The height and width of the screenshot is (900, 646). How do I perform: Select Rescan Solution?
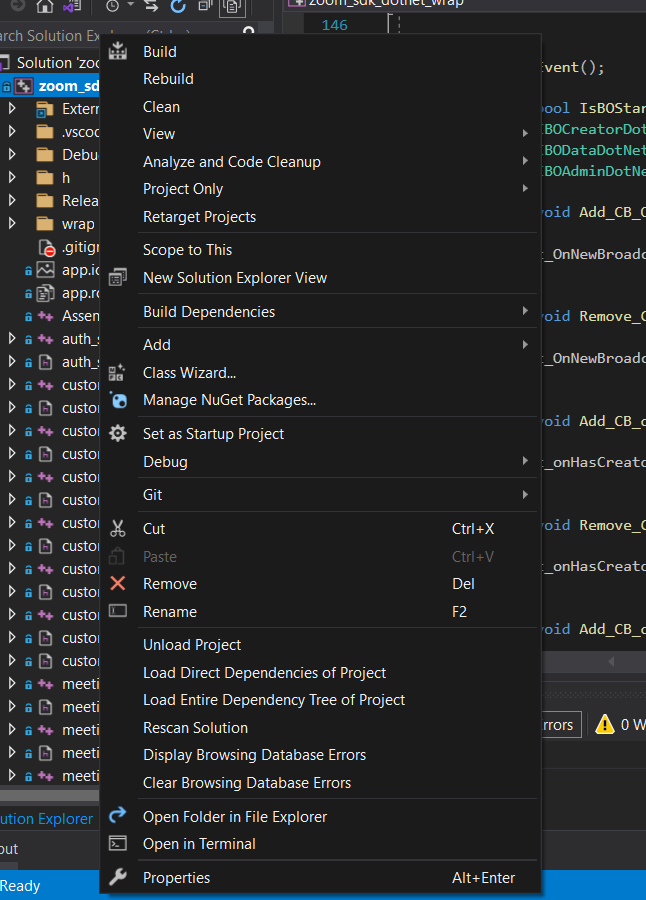[320, 728]
